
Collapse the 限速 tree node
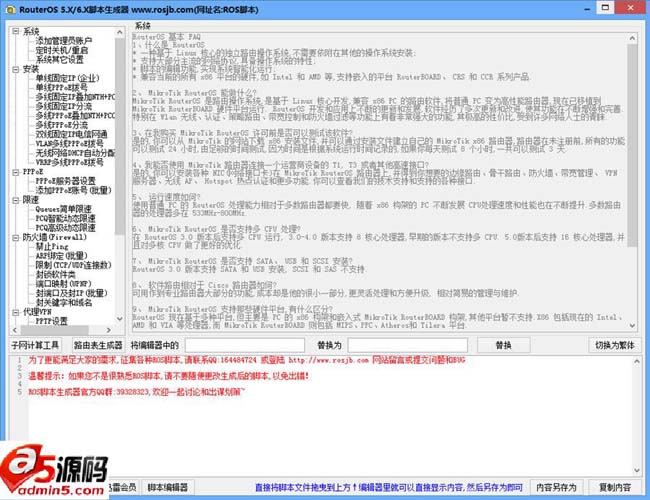(16, 200)
